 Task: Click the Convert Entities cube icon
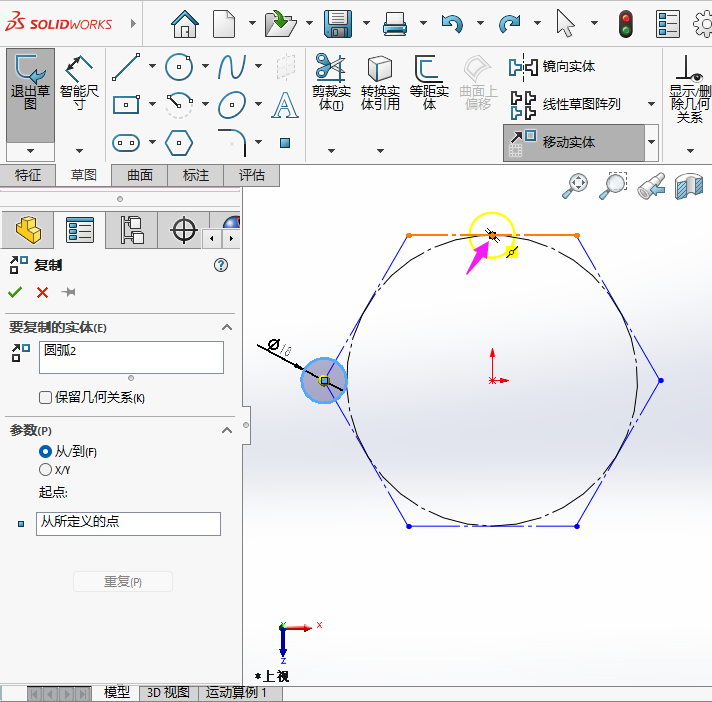click(x=380, y=68)
